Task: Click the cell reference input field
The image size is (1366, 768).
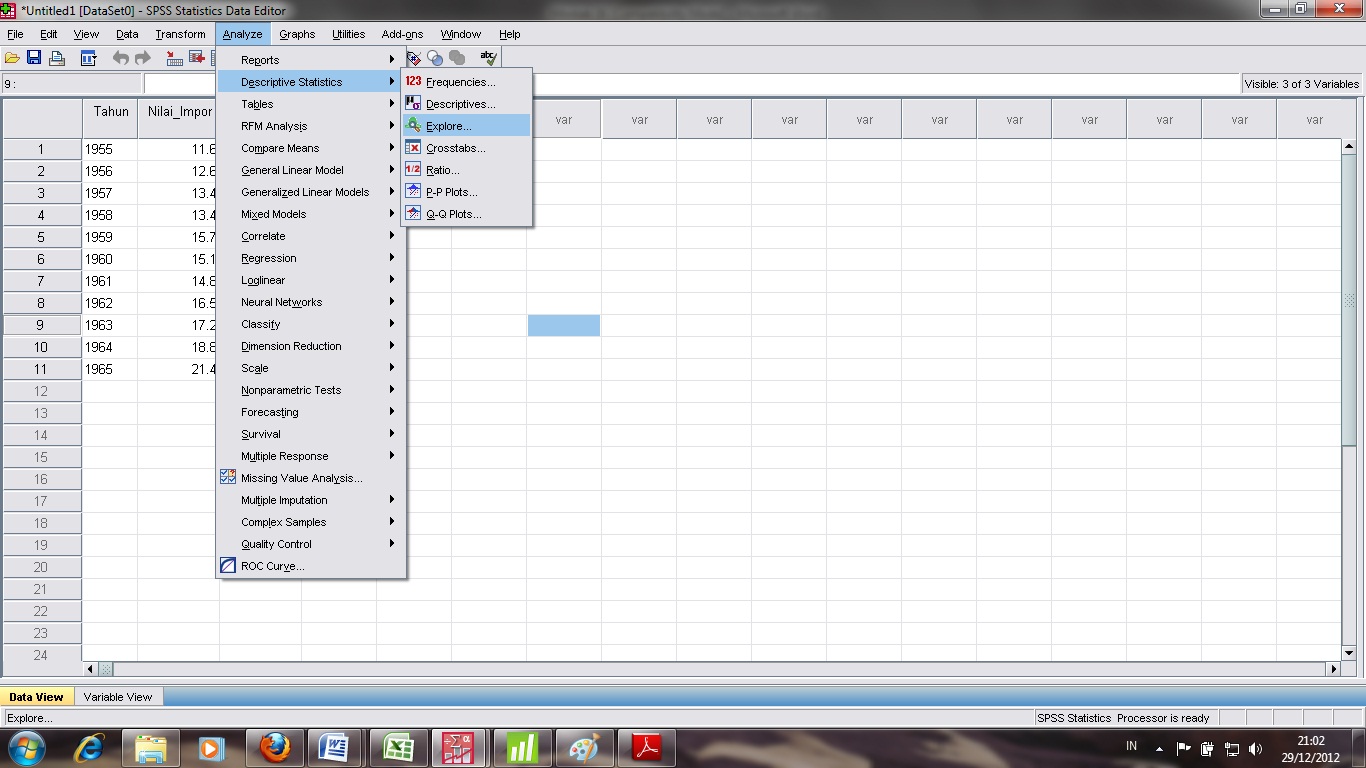Action: (x=70, y=83)
